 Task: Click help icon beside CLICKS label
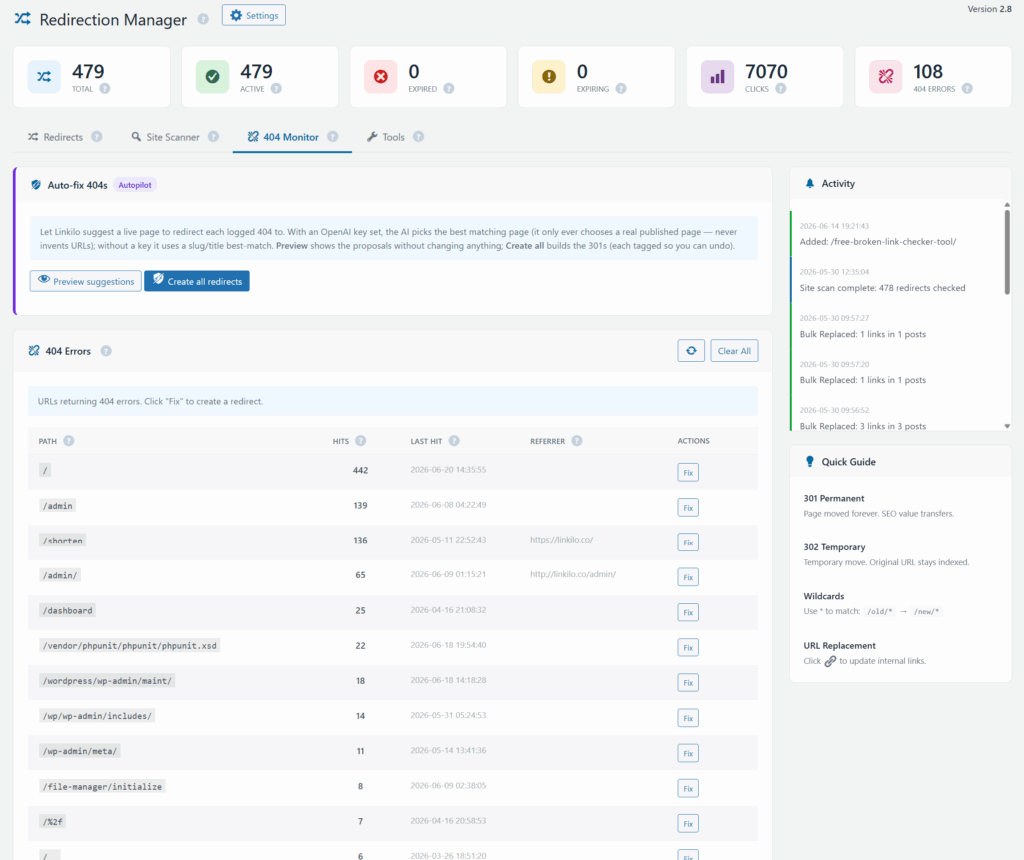pos(780,89)
